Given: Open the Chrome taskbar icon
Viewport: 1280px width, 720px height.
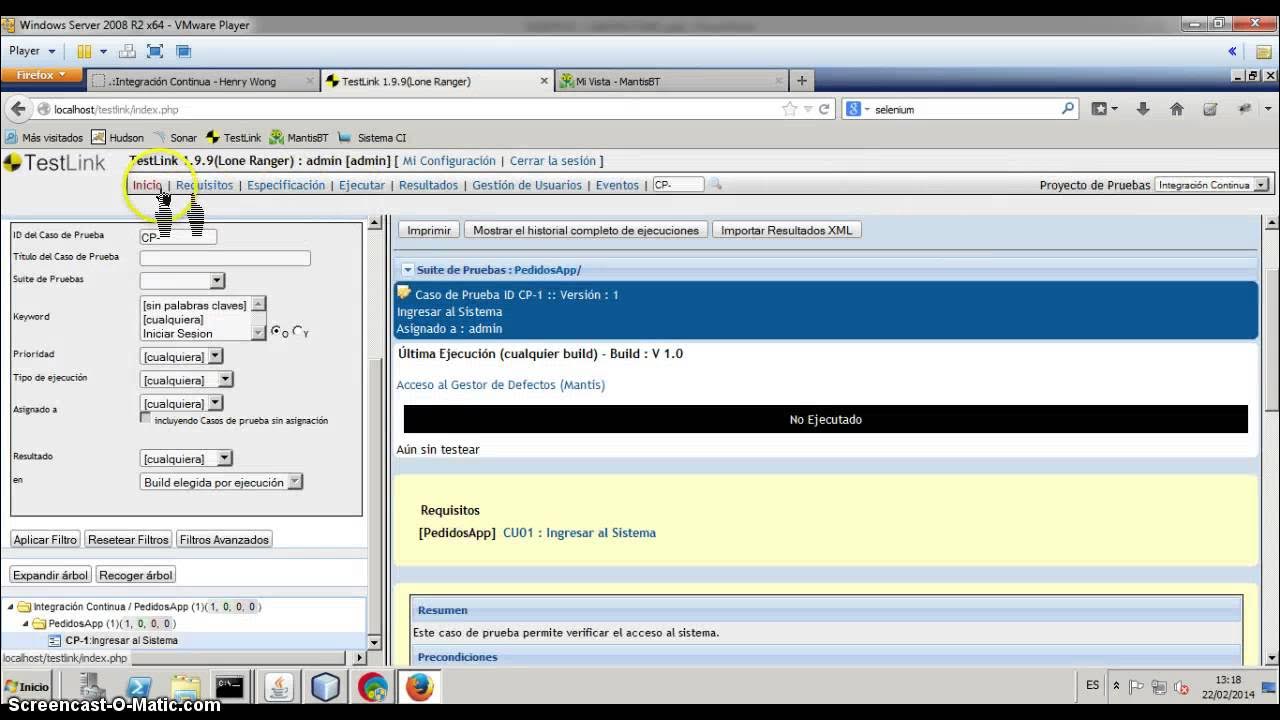Looking at the screenshot, I should pyautogui.click(x=373, y=687).
